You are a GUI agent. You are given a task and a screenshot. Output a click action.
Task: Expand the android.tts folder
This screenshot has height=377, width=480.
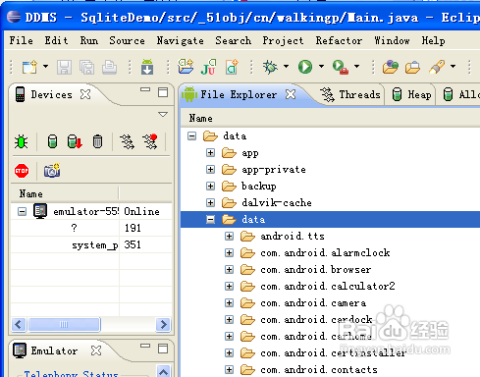click(x=229, y=236)
